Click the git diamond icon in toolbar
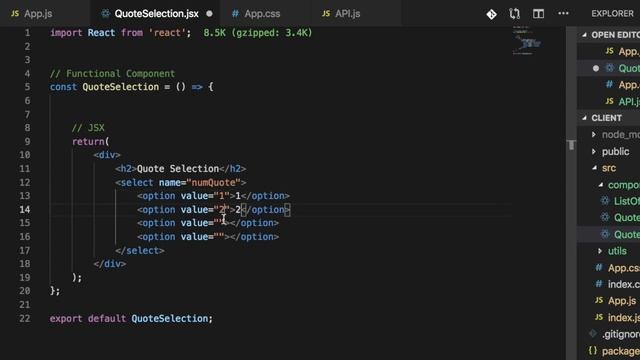This screenshot has width=640, height=360. [x=491, y=14]
